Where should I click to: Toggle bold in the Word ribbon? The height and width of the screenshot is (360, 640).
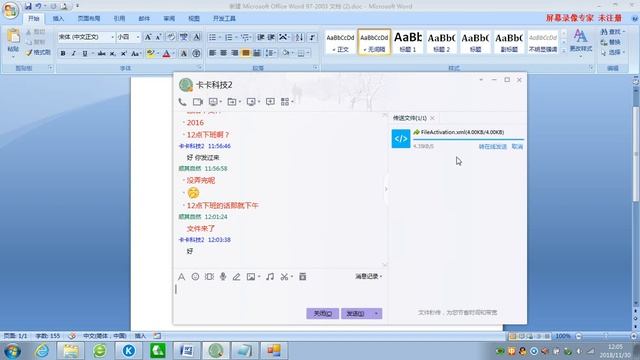63,53
